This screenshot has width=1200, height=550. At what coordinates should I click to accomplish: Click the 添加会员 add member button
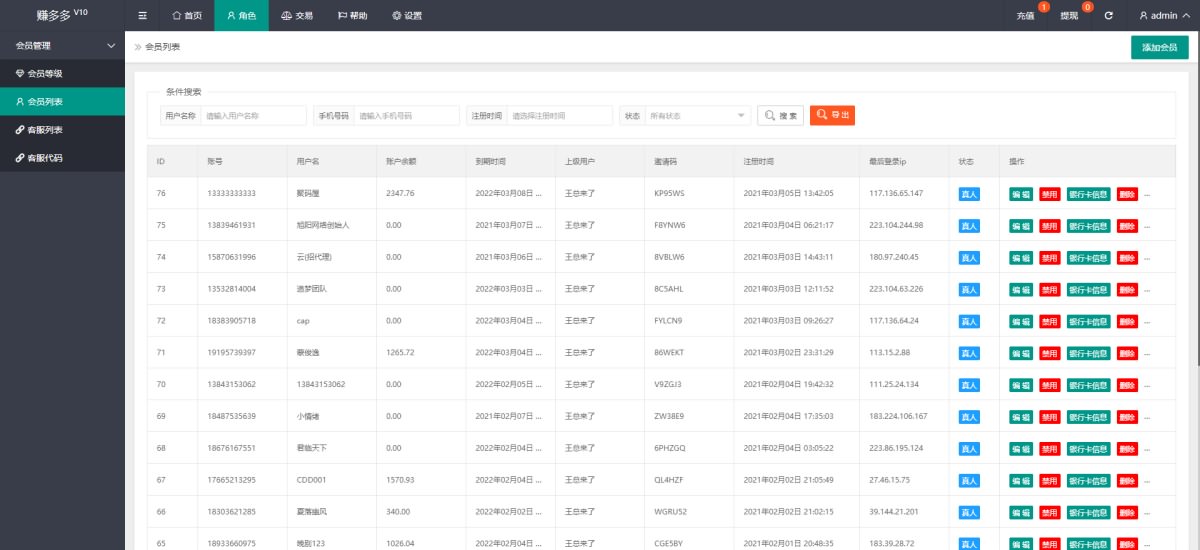pos(1159,47)
